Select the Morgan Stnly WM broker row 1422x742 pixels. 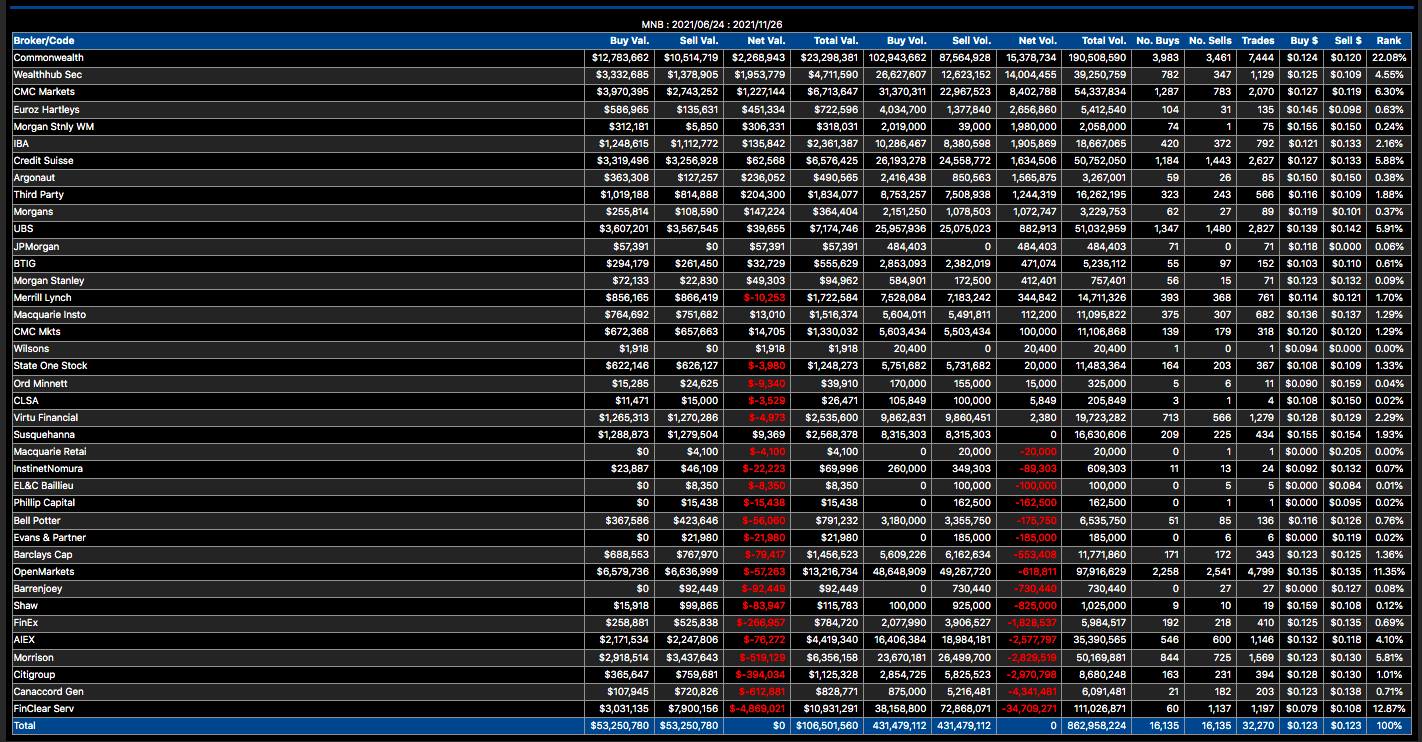click(x=711, y=126)
